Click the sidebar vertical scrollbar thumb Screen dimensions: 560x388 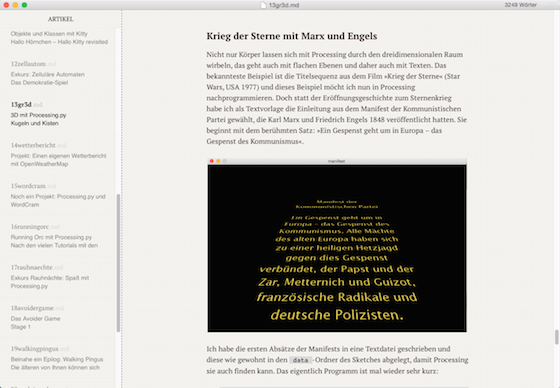[x=118, y=263]
